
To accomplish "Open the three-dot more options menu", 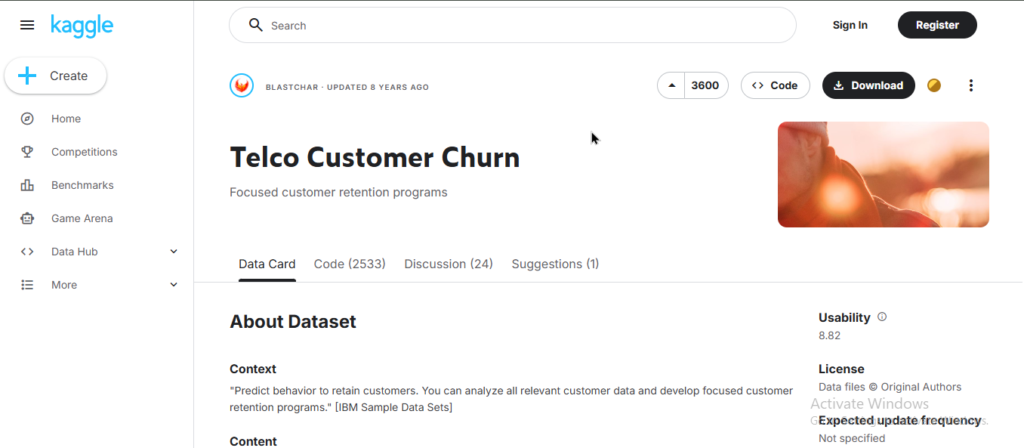I will (970, 86).
